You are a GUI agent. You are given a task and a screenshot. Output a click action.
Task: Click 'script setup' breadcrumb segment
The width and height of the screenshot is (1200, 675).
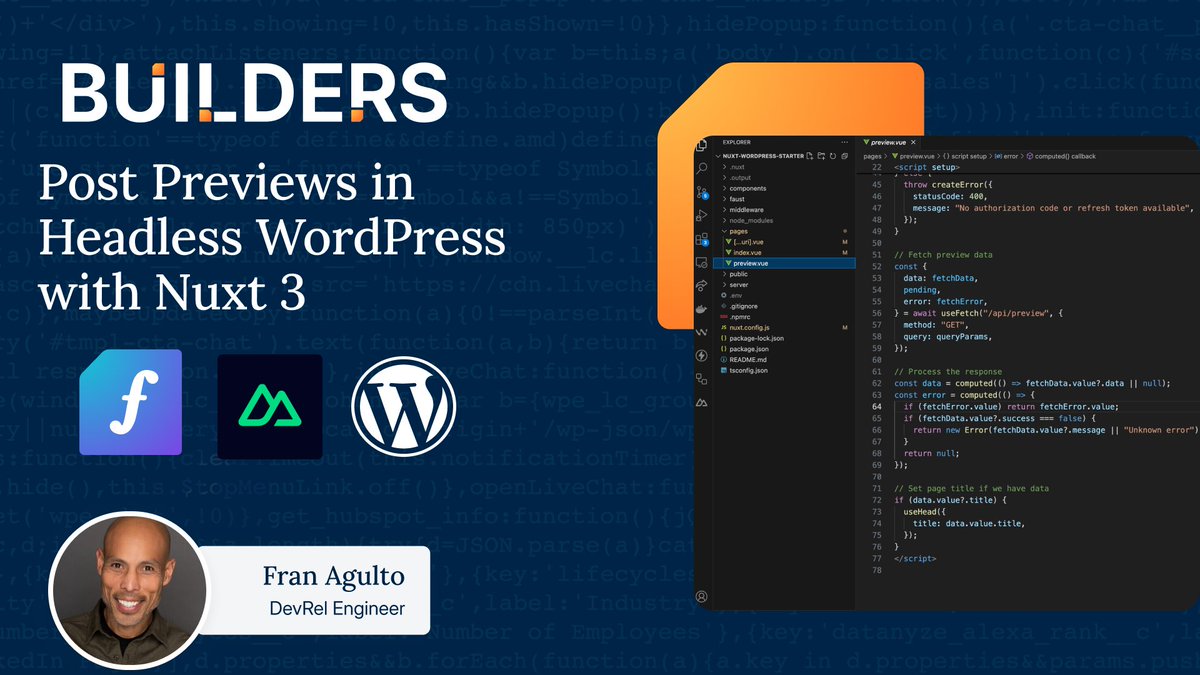(965, 156)
